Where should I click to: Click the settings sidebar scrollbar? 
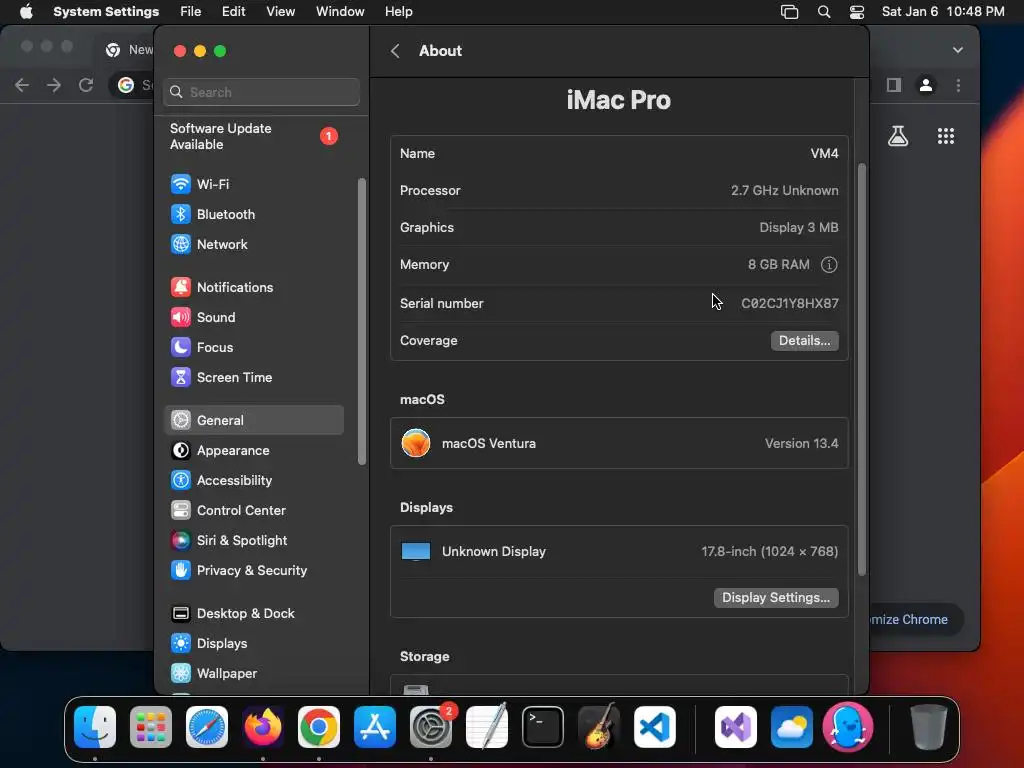(361, 321)
